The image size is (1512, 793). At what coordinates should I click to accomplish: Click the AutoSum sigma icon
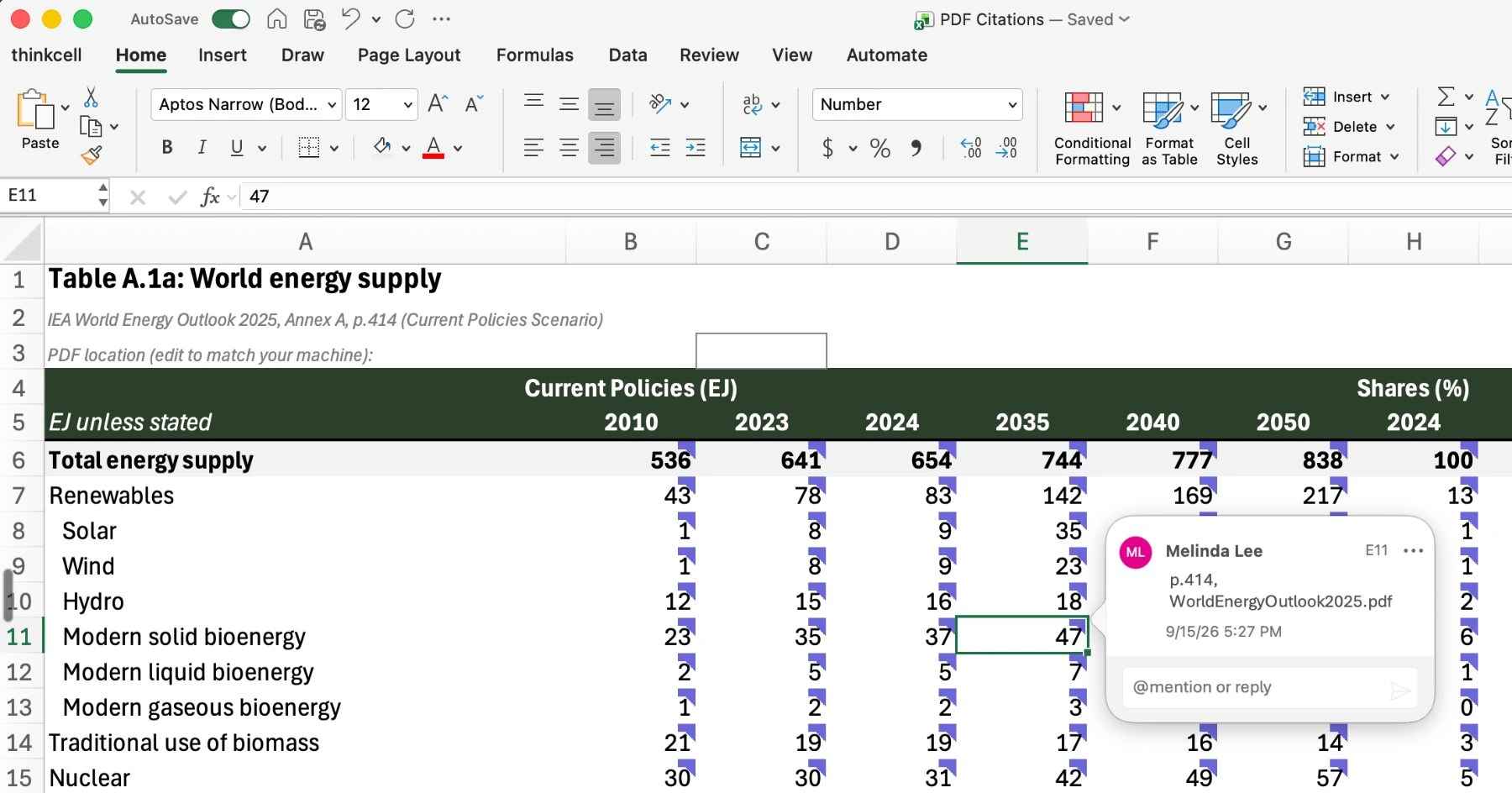[x=1446, y=97]
